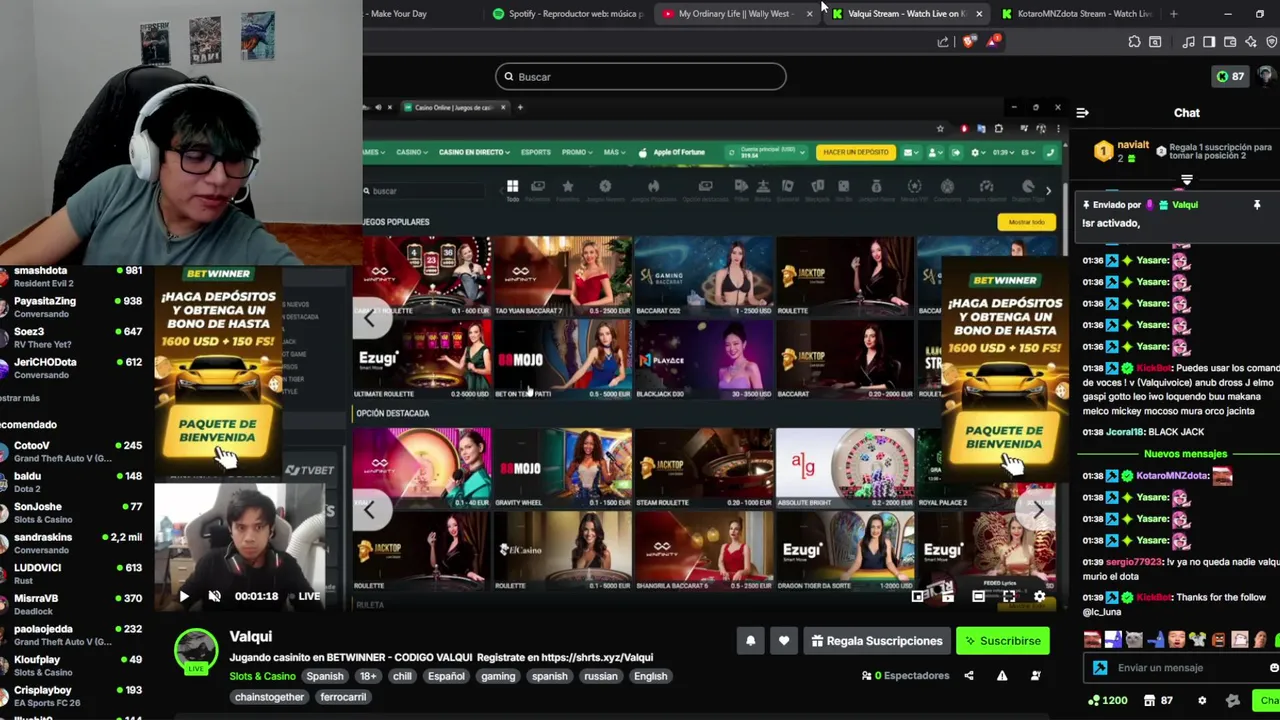Play the Valqui stream with the play button

[x=184, y=596]
